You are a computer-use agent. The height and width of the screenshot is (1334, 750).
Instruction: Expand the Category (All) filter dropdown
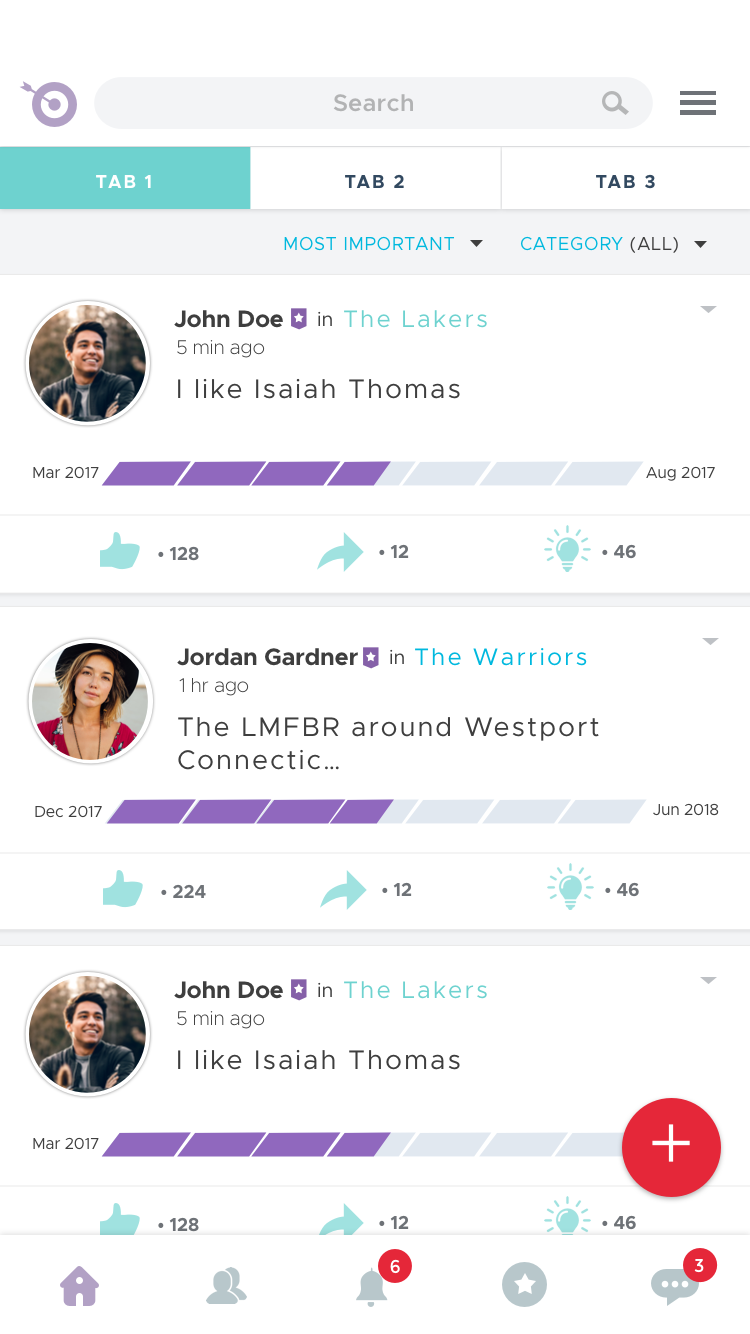(x=613, y=244)
